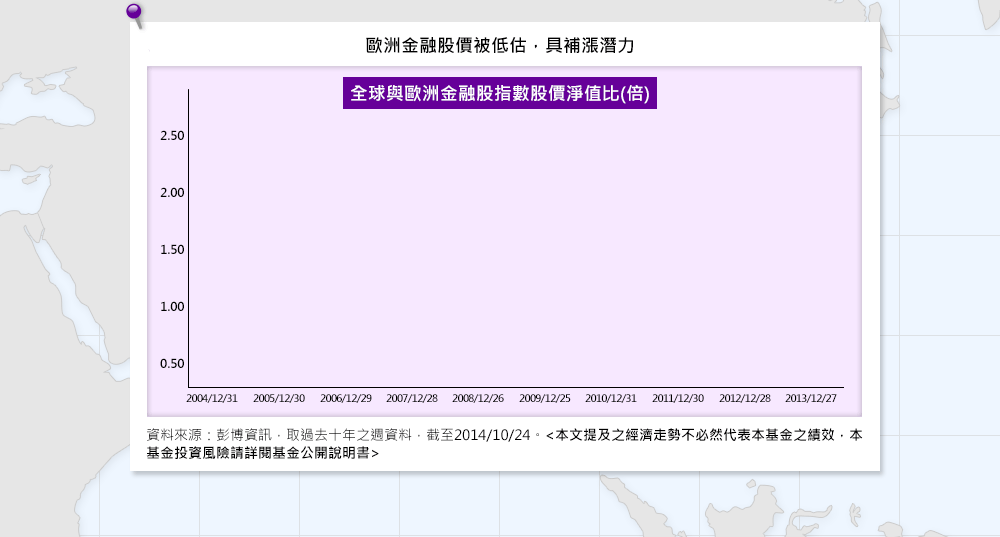Click the 2.00 y-axis label
Image resolution: width=1000 pixels, height=537 pixels.
click(x=172, y=192)
